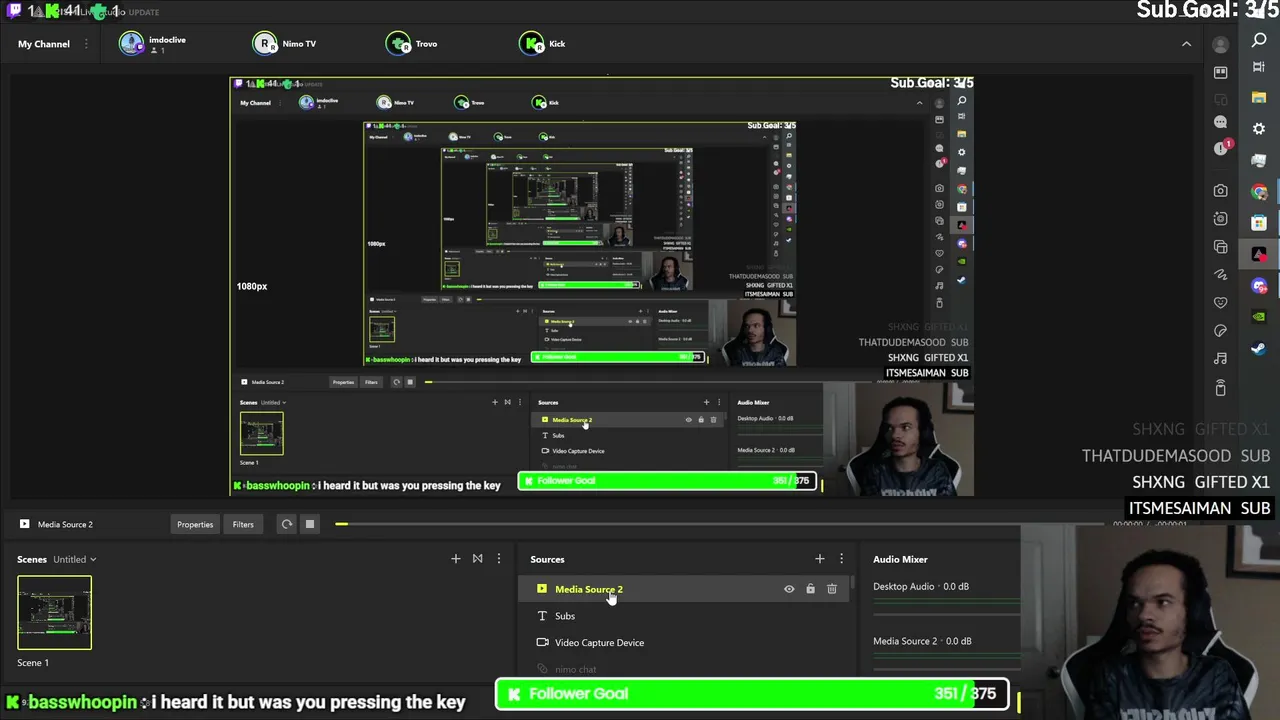Click the Audio Mixer panel title

coord(900,559)
